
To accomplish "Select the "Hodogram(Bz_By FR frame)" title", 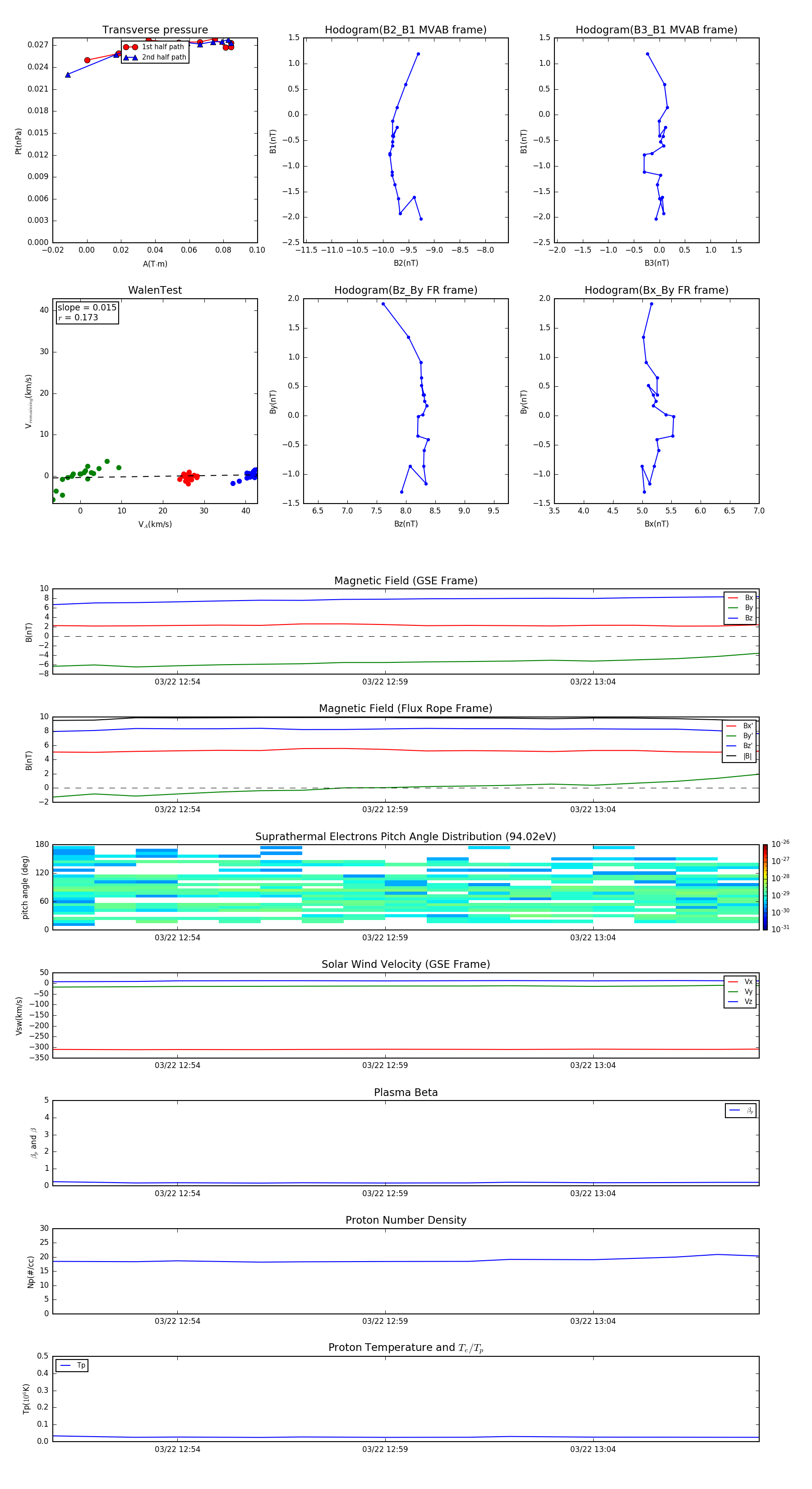I will (406, 290).
